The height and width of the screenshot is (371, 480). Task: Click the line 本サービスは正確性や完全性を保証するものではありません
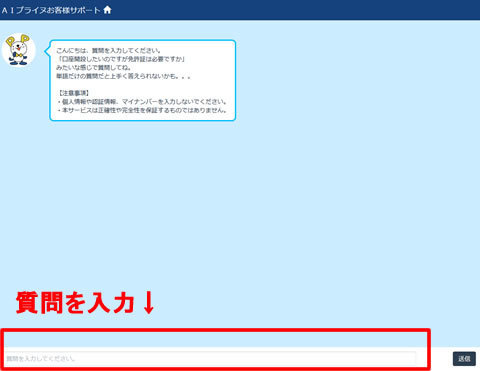click(x=142, y=110)
